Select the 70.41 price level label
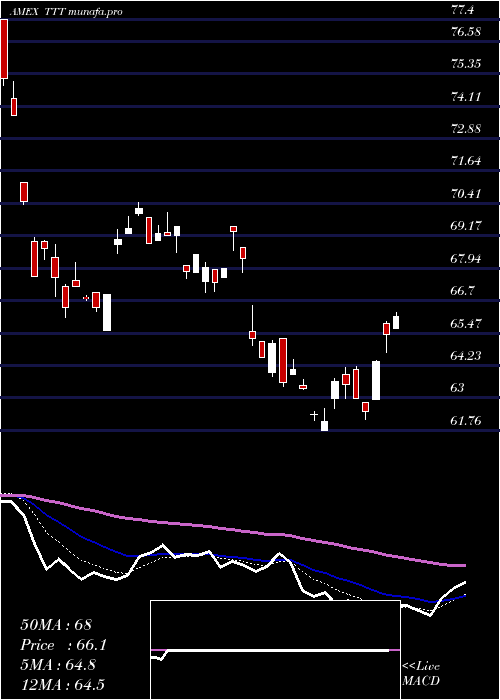The height and width of the screenshot is (700, 500). (x=466, y=193)
